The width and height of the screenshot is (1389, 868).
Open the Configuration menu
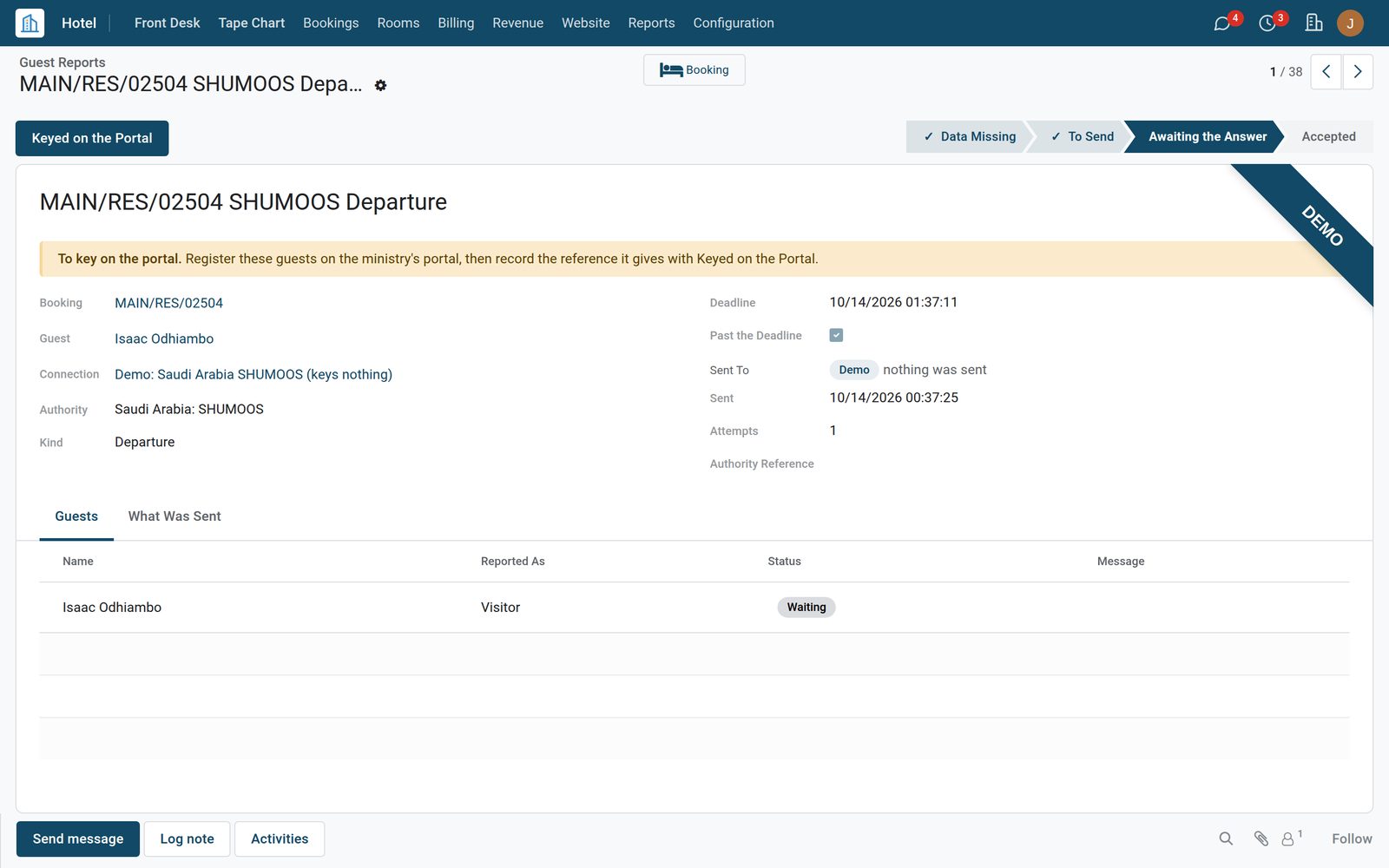click(x=734, y=23)
